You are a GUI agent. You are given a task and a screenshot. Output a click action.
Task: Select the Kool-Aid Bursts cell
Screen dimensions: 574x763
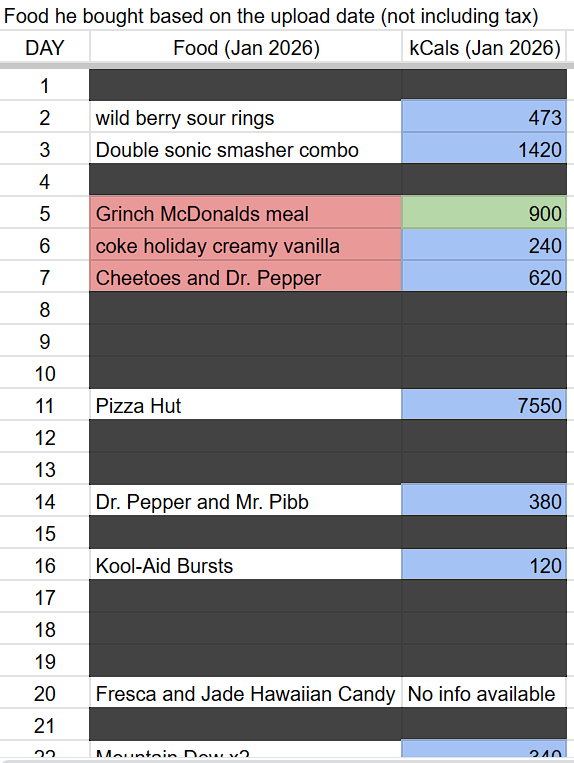pos(246,565)
